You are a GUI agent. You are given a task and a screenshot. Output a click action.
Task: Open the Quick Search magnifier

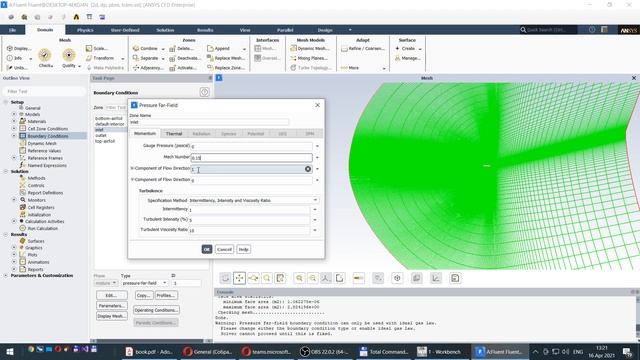(523, 30)
